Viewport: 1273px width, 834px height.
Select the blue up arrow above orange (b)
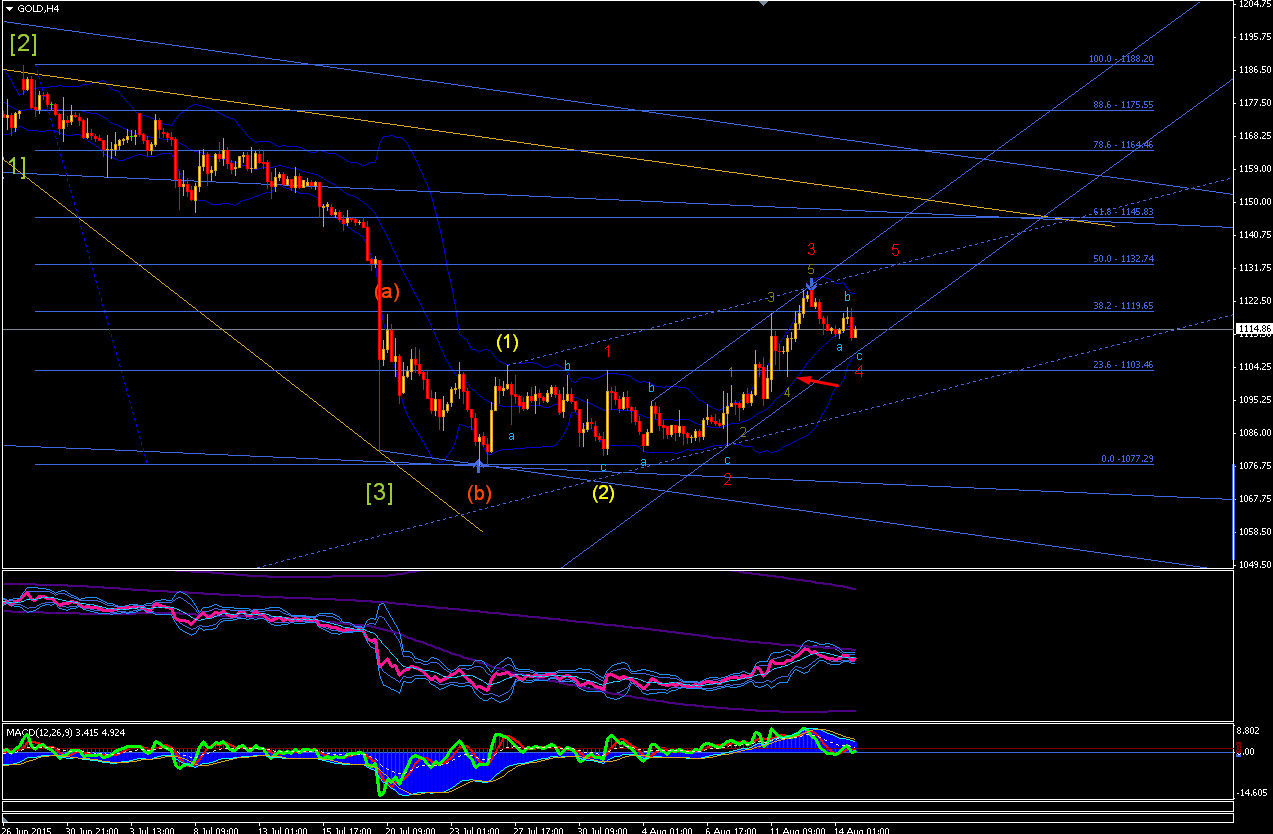479,465
